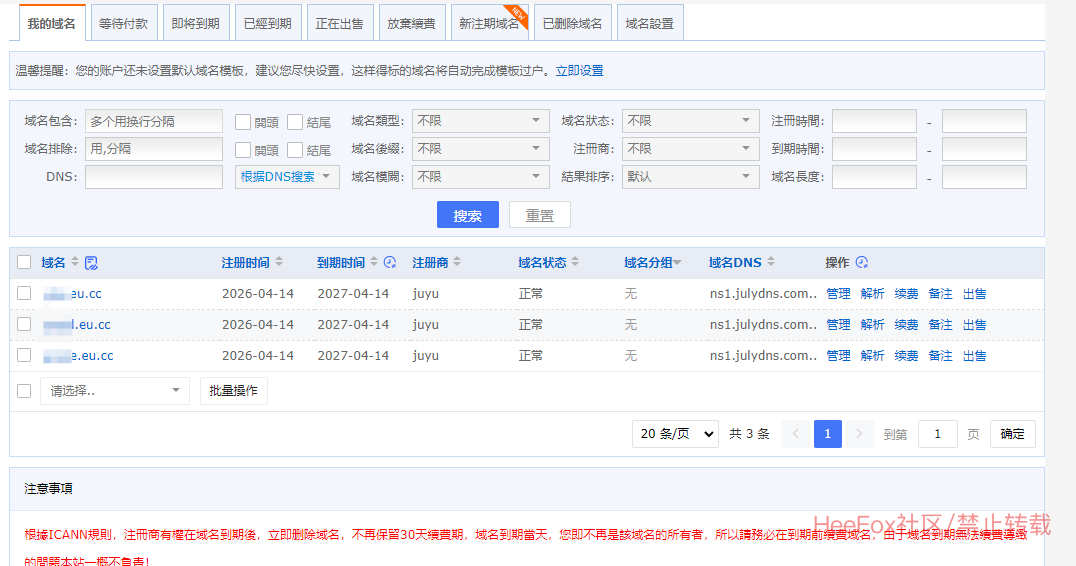This screenshot has width=1076, height=566.
Task: Click 出售 for first domain row
Action: [x=974, y=294]
